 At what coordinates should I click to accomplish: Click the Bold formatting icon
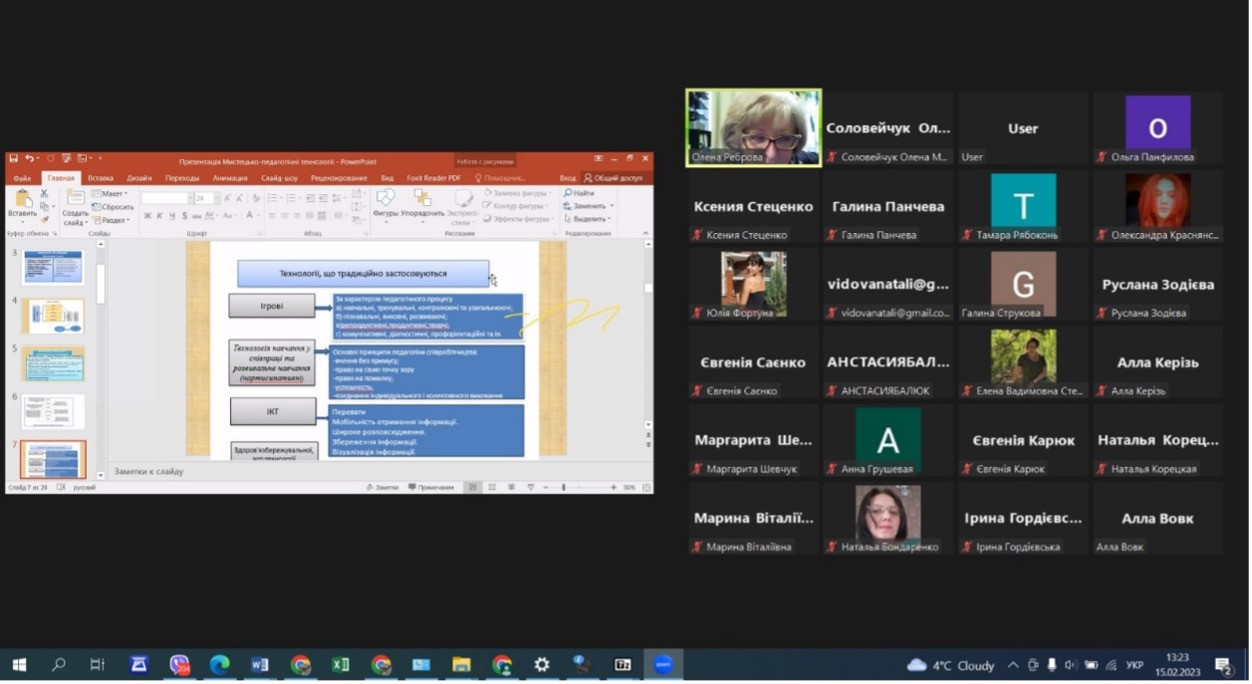147,215
